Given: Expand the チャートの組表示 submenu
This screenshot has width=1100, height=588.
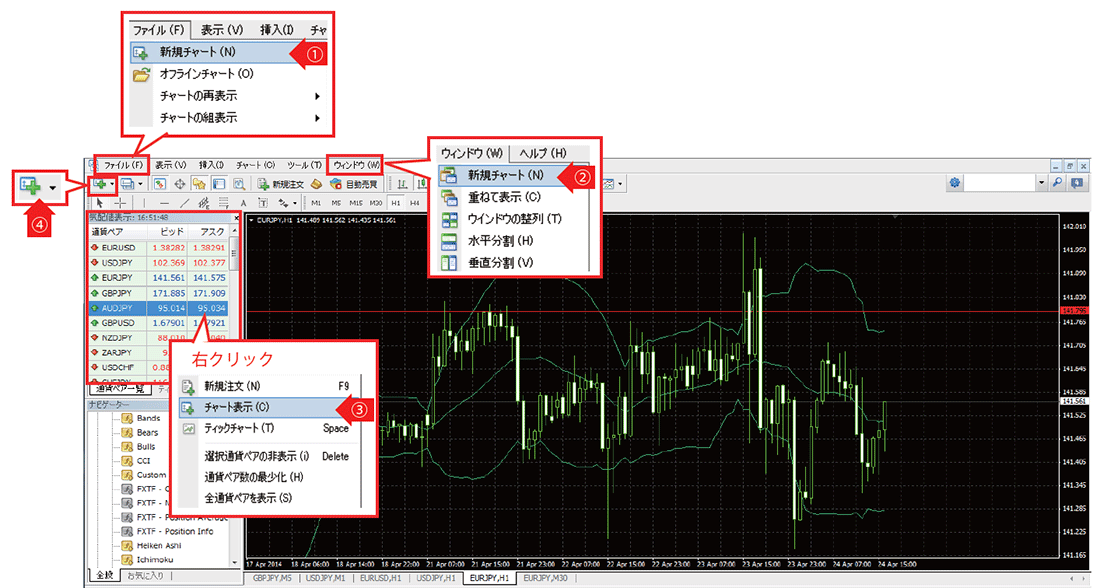Looking at the screenshot, I should (317, 118).
